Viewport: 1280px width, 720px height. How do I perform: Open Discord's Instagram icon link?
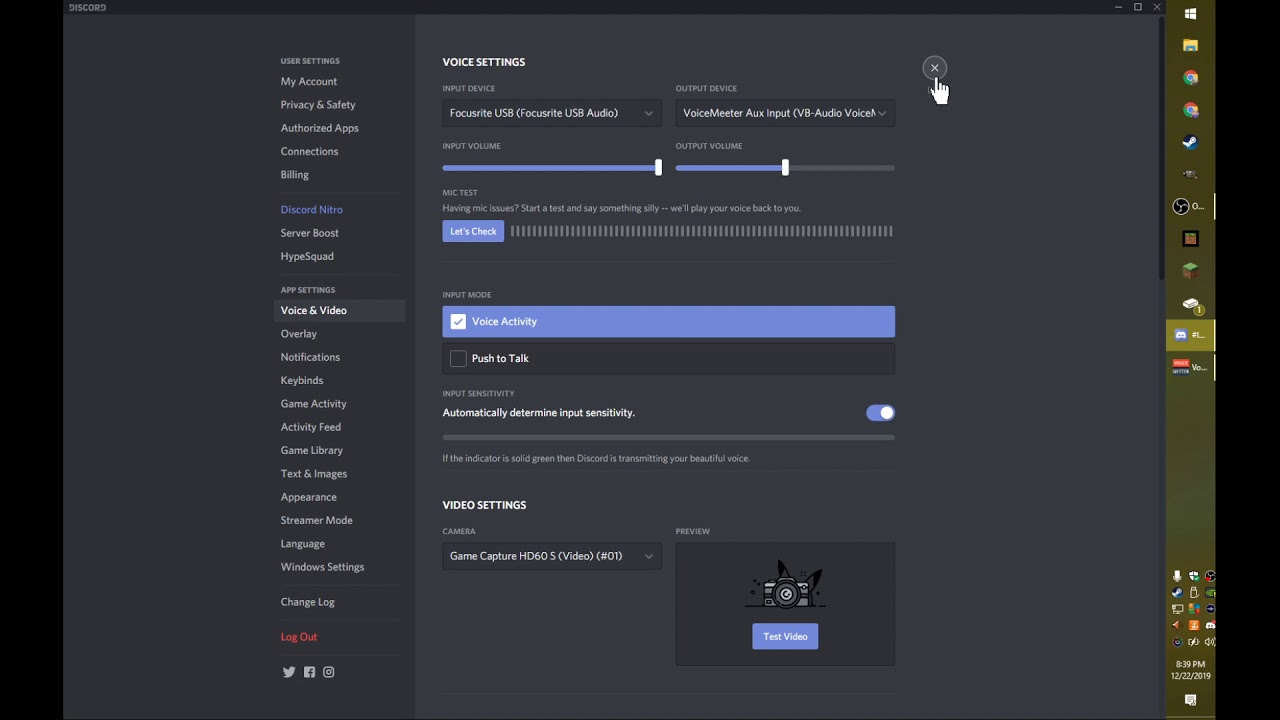point(328,672)
